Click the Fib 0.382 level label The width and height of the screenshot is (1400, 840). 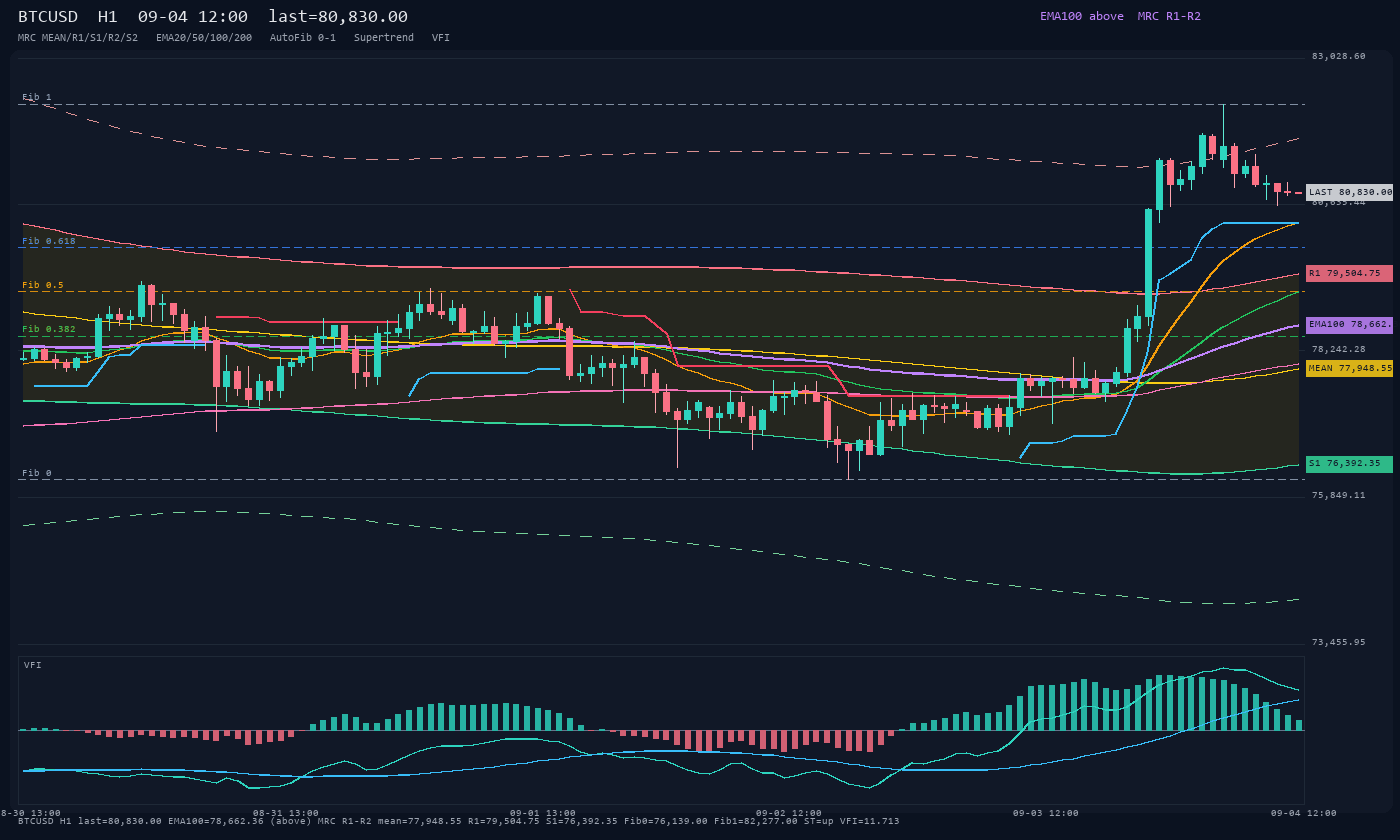(x=49, y=329)
